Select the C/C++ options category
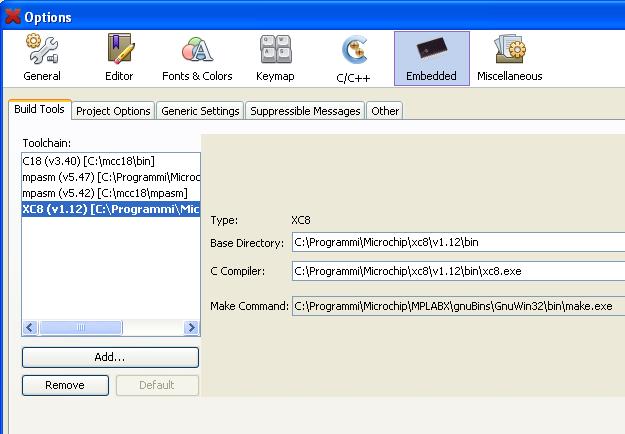 [354, 58]
